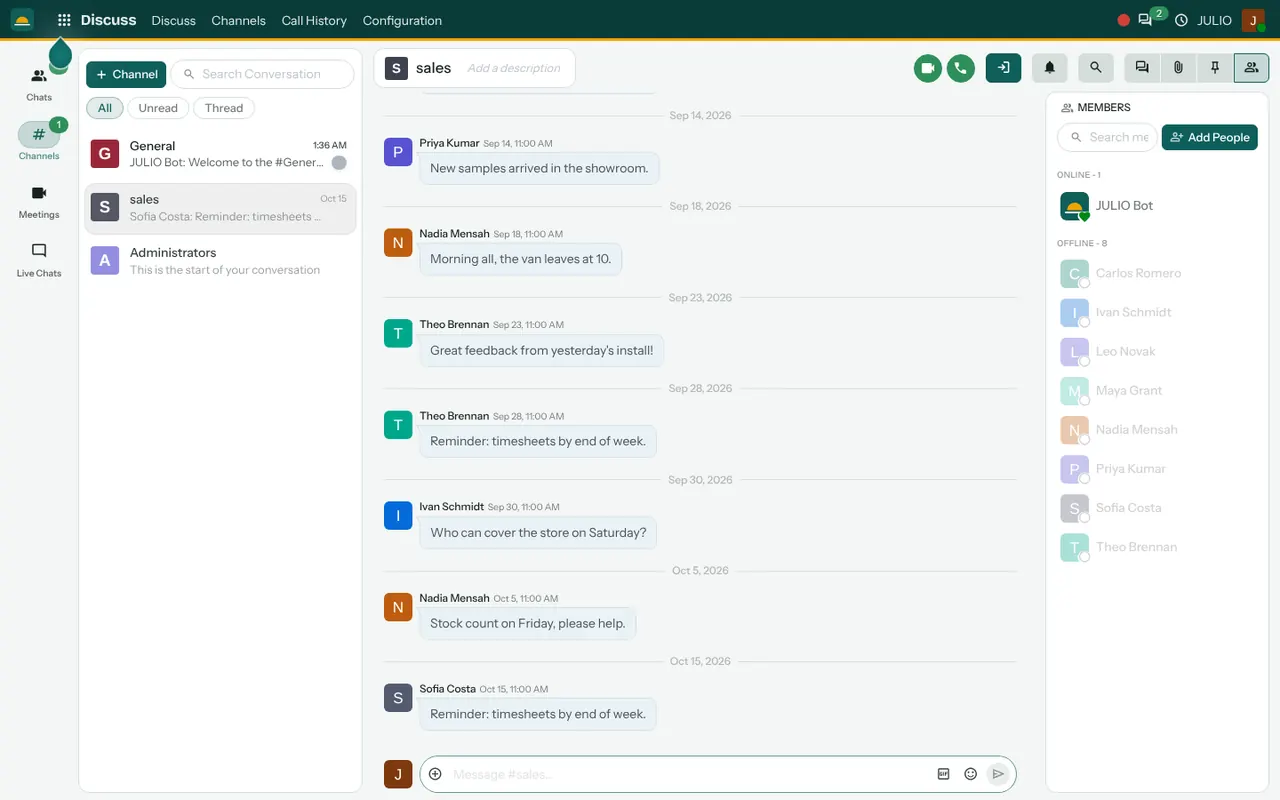Search messages with the magnifier icon
This screenshot has width=1280, height=800.
(1096, 68)
